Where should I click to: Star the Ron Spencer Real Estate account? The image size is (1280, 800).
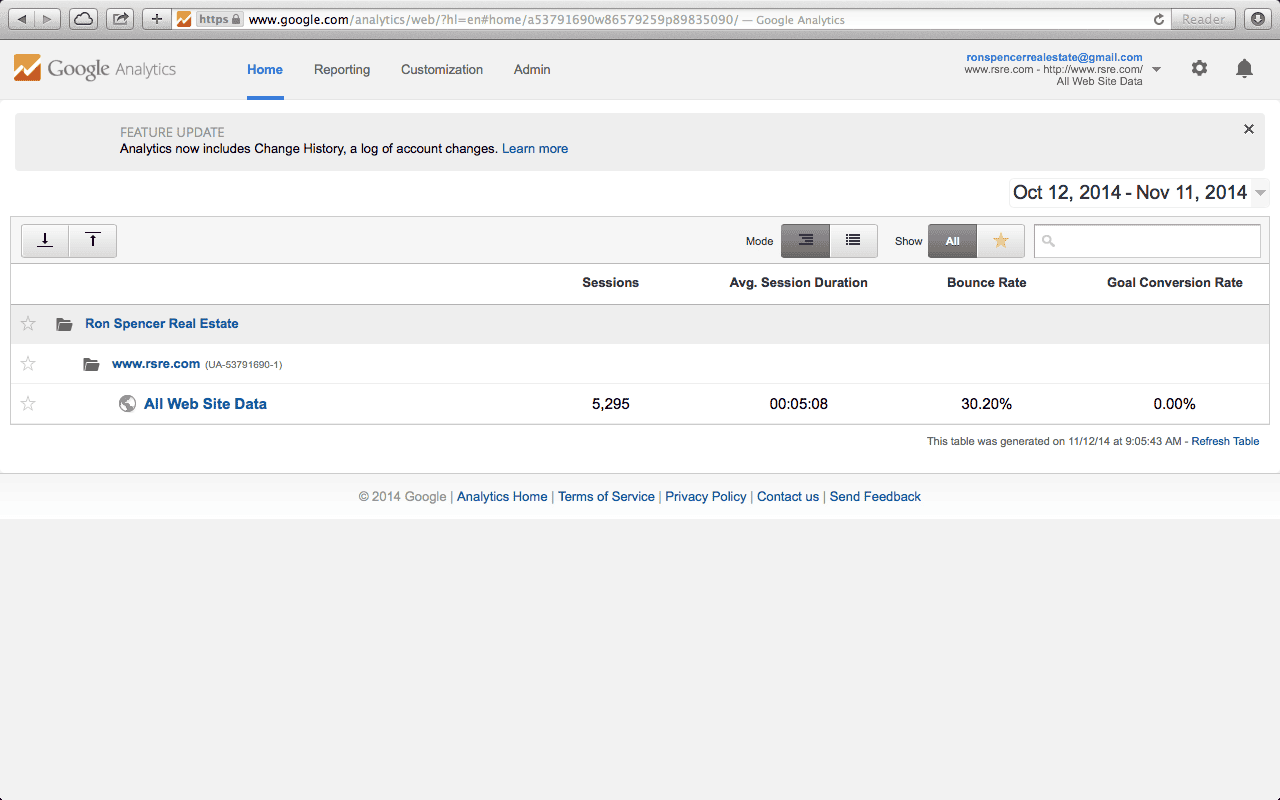[x=28, y=324]
